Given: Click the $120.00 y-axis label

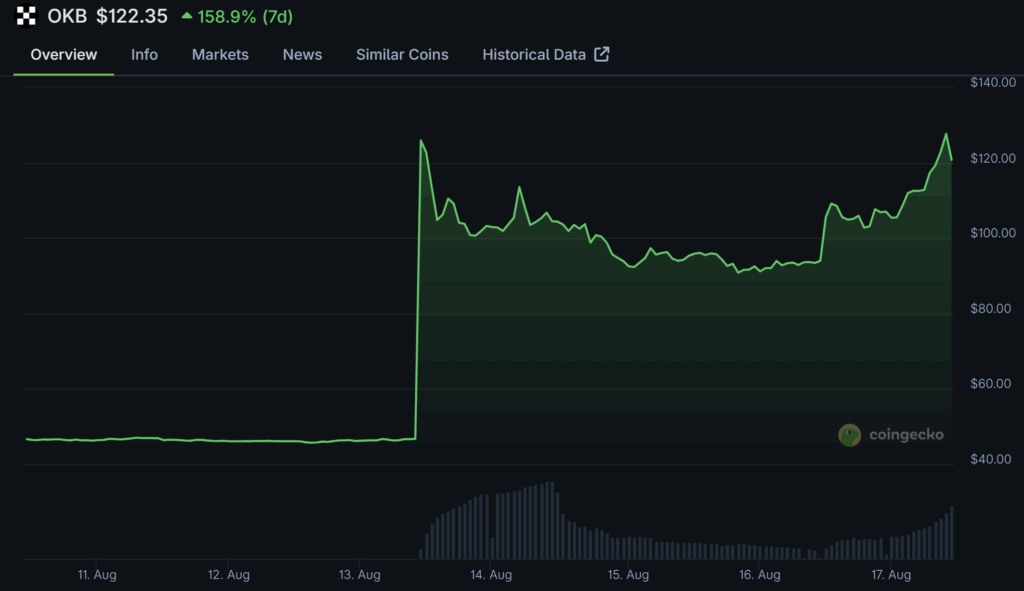Looking at the screenshot, I should [x=993, y=158].
